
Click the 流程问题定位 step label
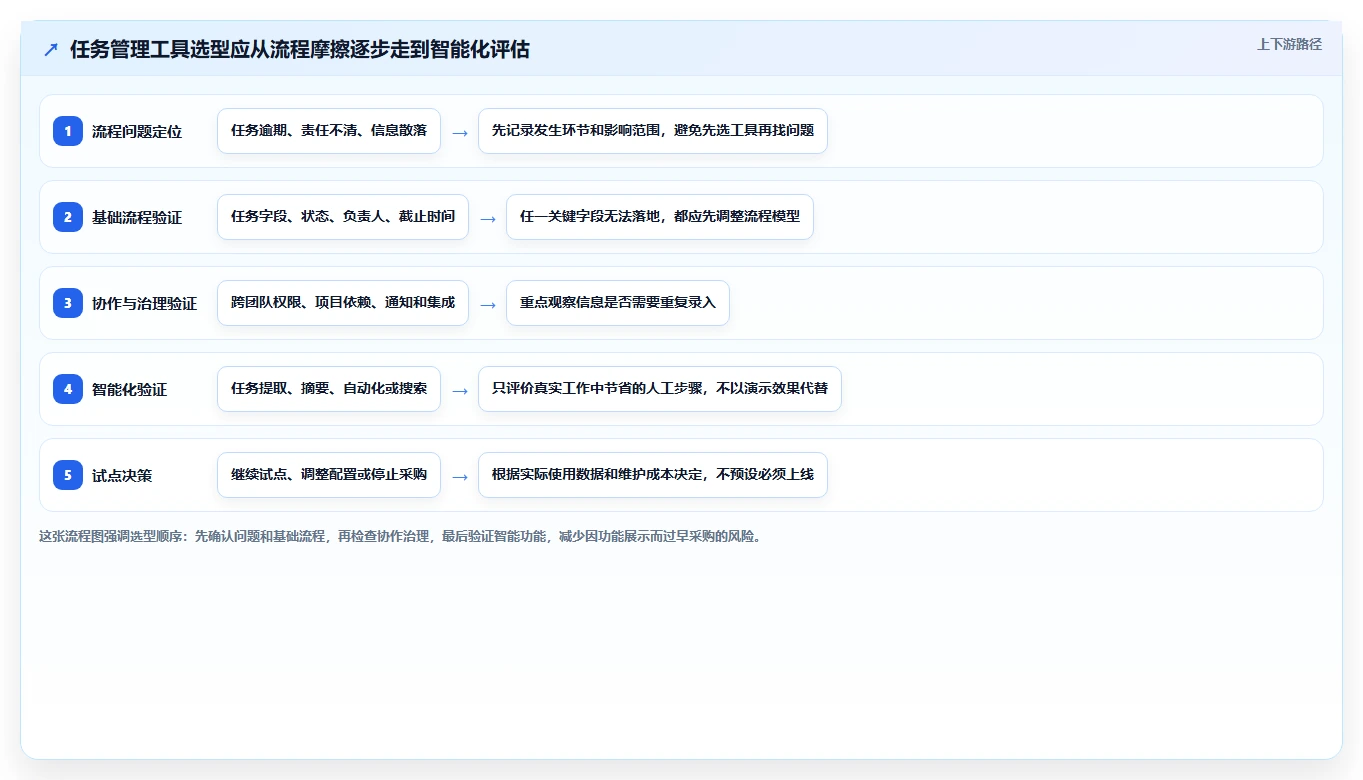click(x=137, y=131)
